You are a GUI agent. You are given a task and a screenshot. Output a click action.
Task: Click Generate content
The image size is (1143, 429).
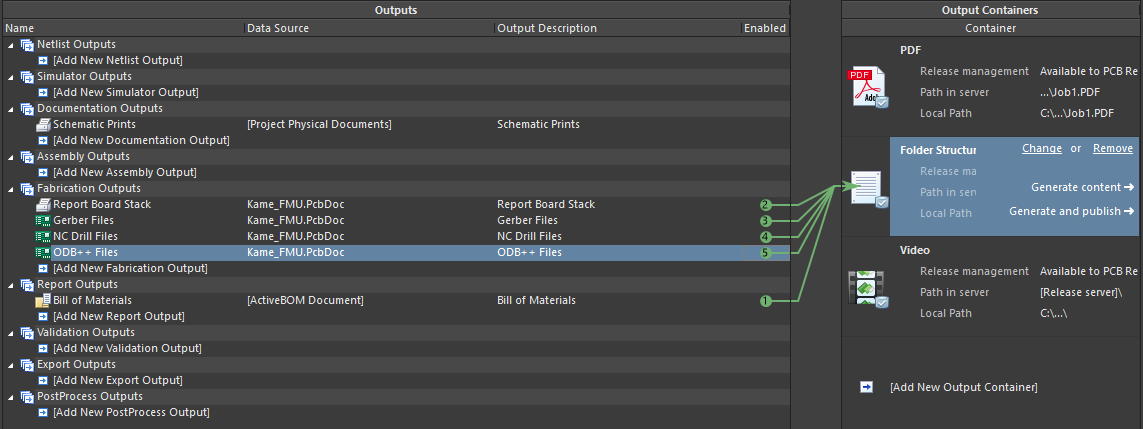1082,188
